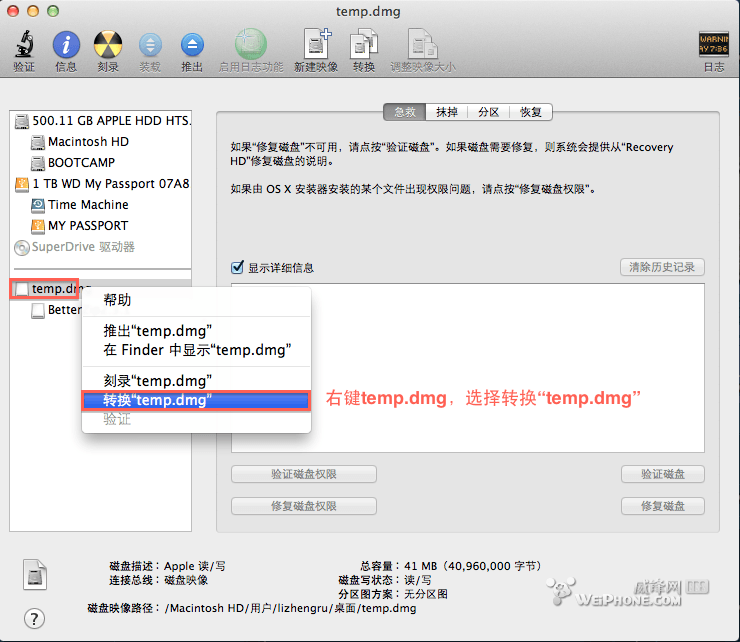
Task: Toggle the 显示详细信息 checkbox
Action: point(238,267)
